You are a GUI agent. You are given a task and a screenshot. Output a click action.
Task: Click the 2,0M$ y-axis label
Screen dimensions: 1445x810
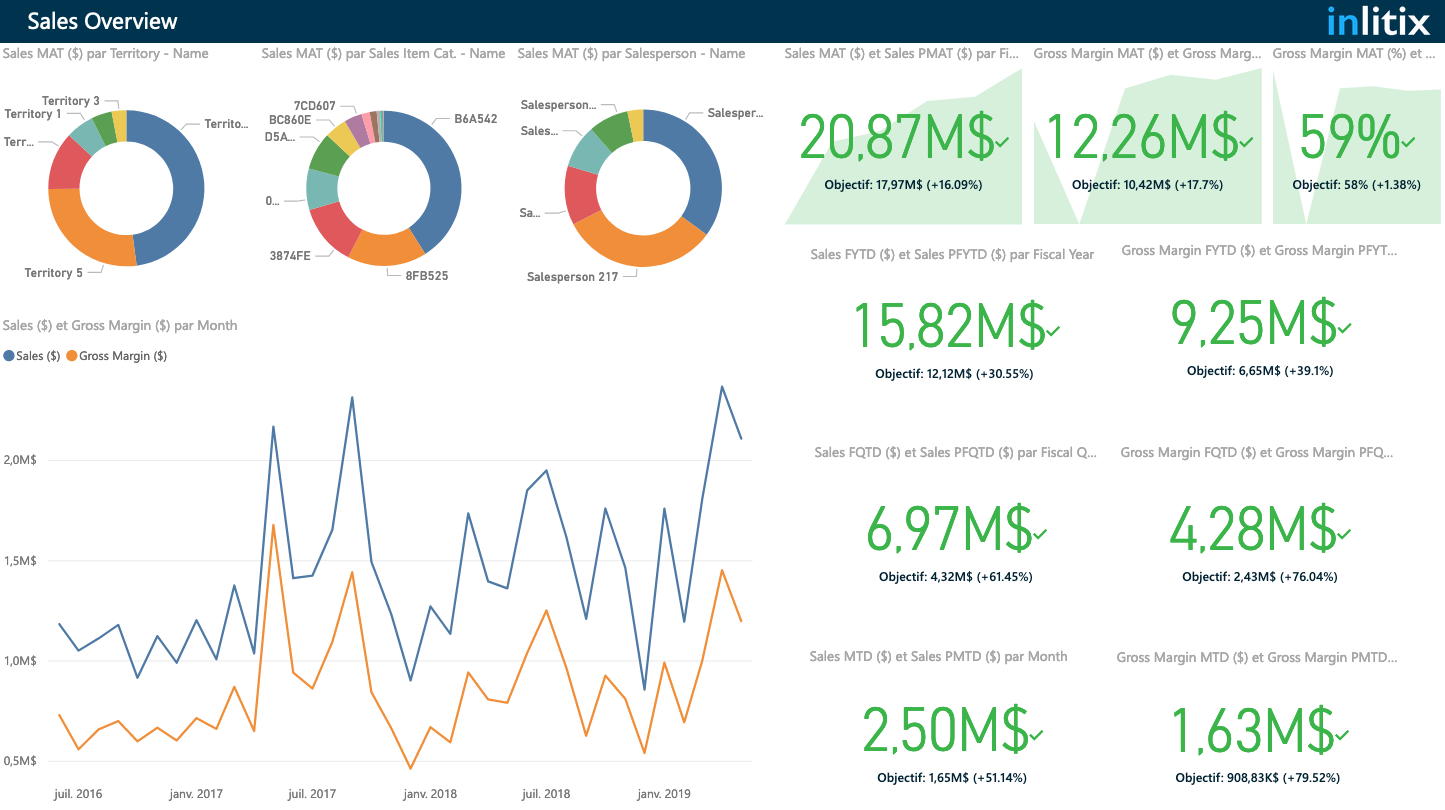pyautogui.click(x=20, y=460)
